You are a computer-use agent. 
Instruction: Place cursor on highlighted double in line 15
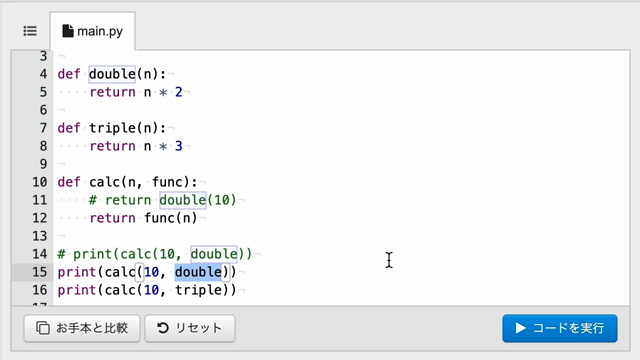[198, 272]
